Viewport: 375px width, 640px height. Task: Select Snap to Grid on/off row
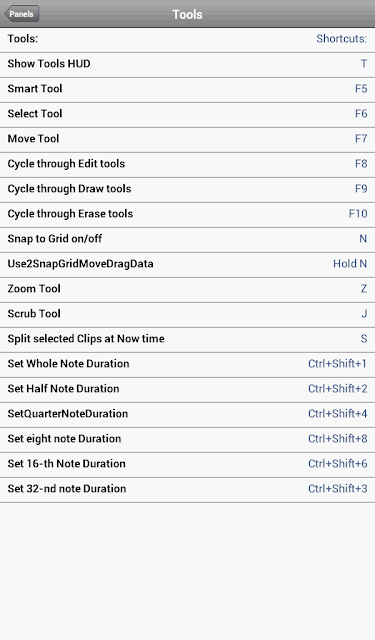pos(187,240)
